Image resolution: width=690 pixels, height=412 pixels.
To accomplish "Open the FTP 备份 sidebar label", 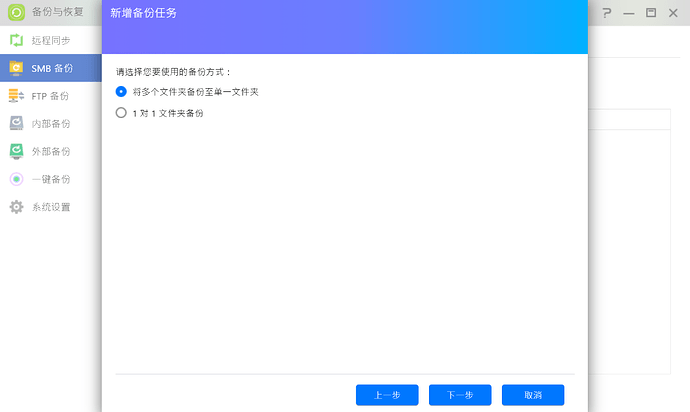I will (x=51, y=96).
